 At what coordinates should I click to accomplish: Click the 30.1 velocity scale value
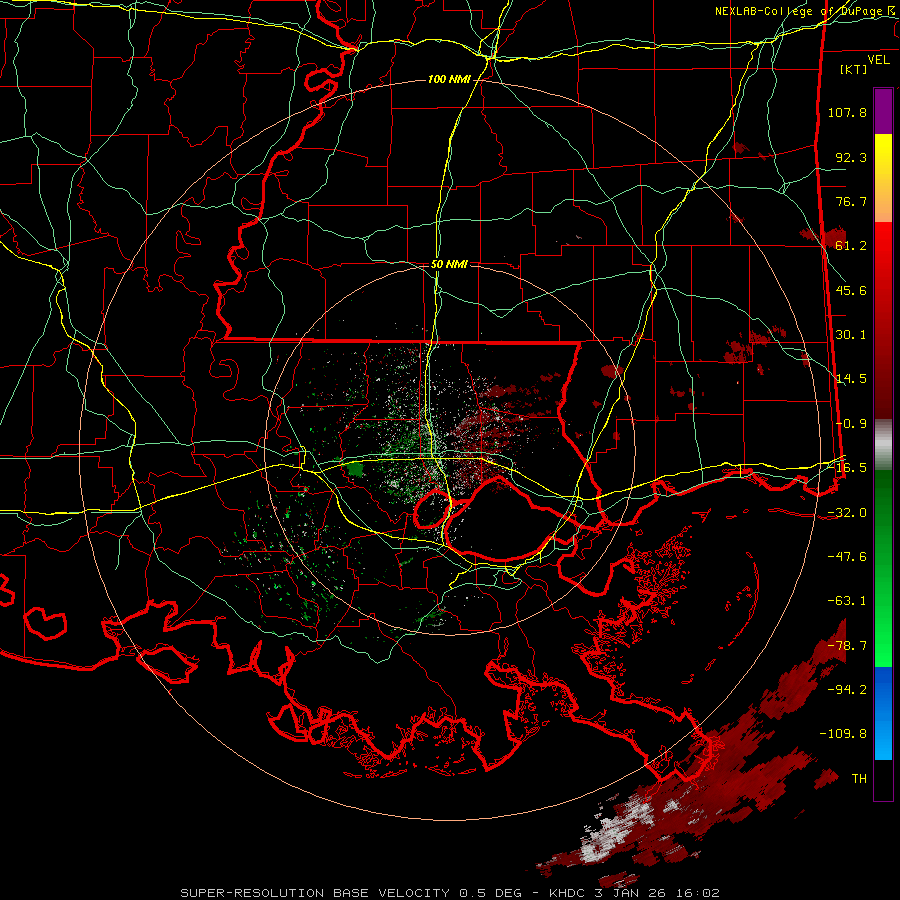click(x=851, y=335)
